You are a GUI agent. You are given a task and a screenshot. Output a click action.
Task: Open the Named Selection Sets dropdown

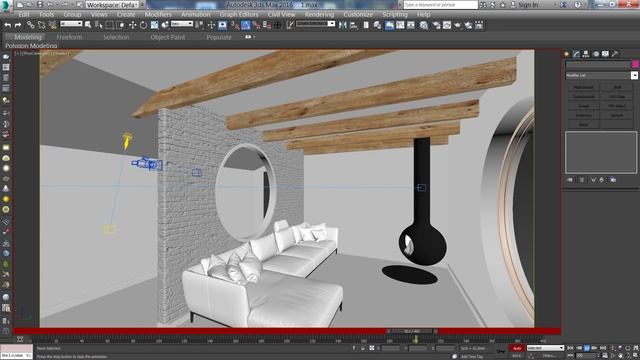pos(316,24)
